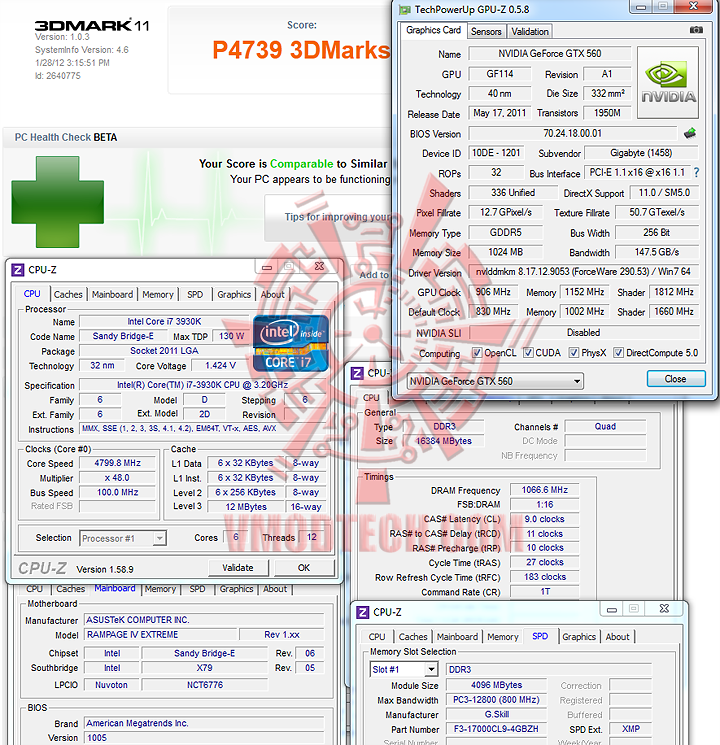Click the green PC Health Check cross
The height and width of the screenshot is (745, 720).
pyautogui.click(x=58, y=202)
